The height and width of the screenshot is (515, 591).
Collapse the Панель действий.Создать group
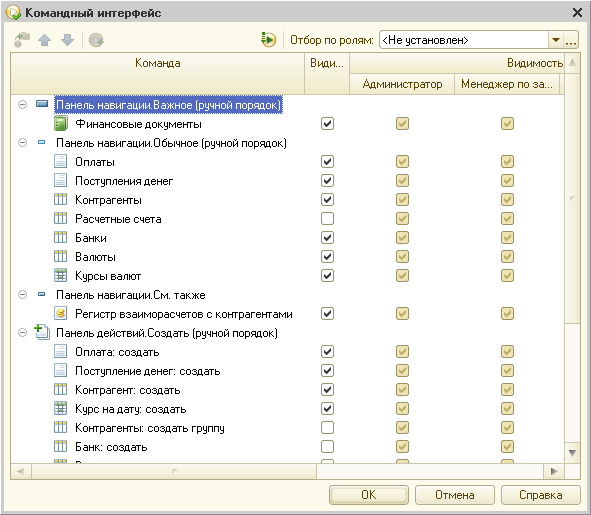click(x=23, y=333)
